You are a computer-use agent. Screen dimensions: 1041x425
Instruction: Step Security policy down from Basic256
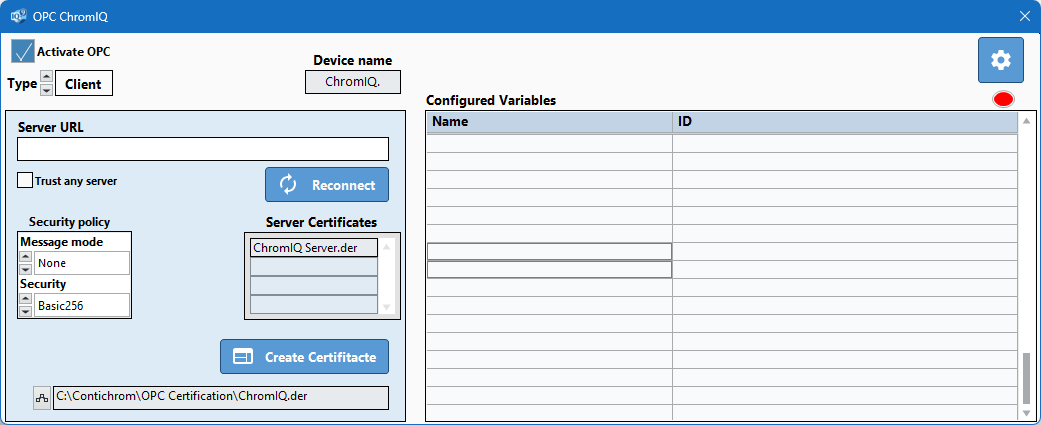[25, 311]
